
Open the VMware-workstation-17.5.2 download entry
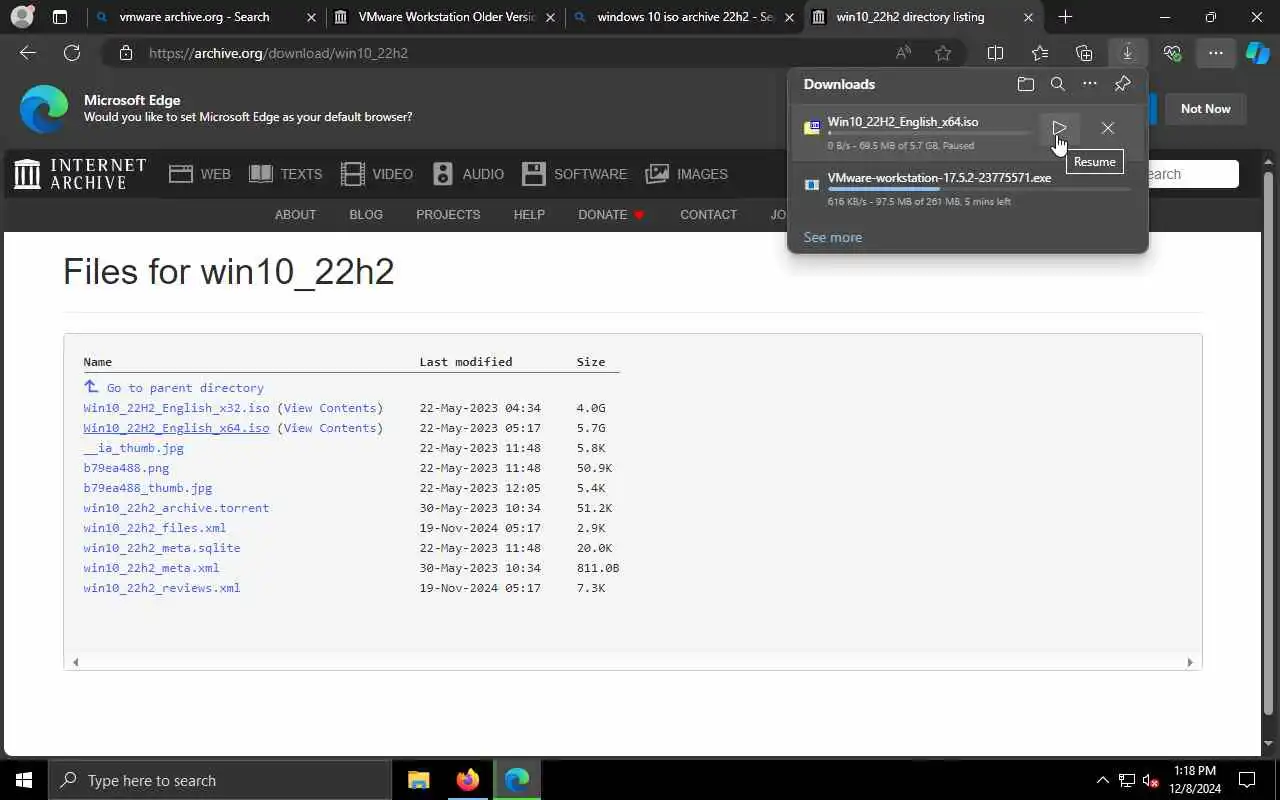[968, 189]
